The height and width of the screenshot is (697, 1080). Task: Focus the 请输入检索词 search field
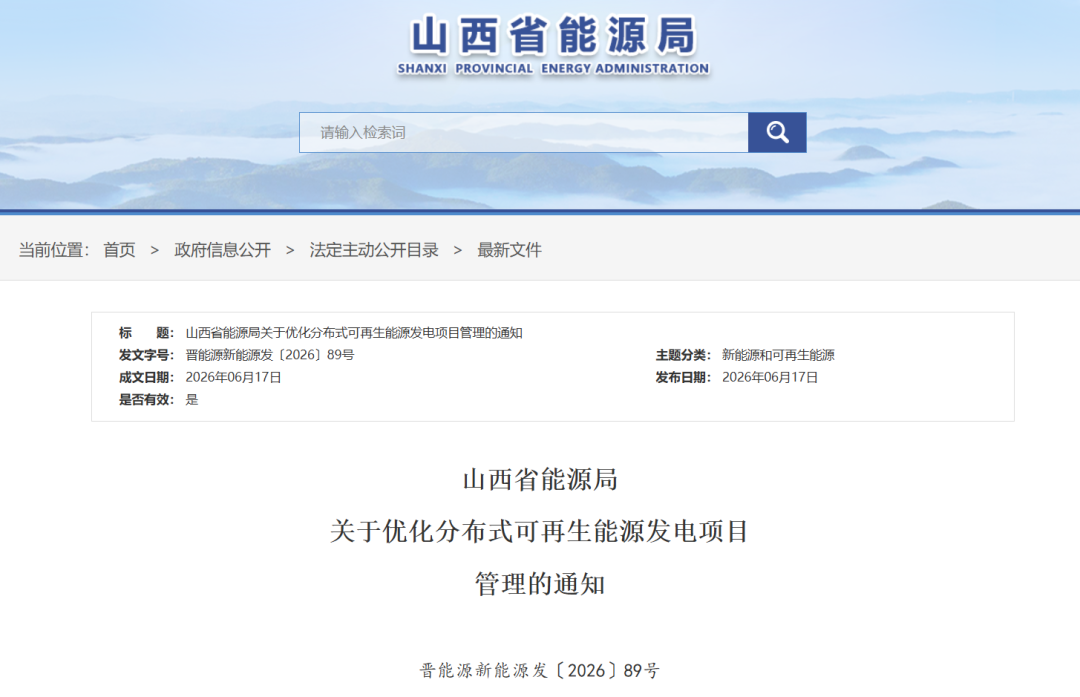[x=523, y=132]
